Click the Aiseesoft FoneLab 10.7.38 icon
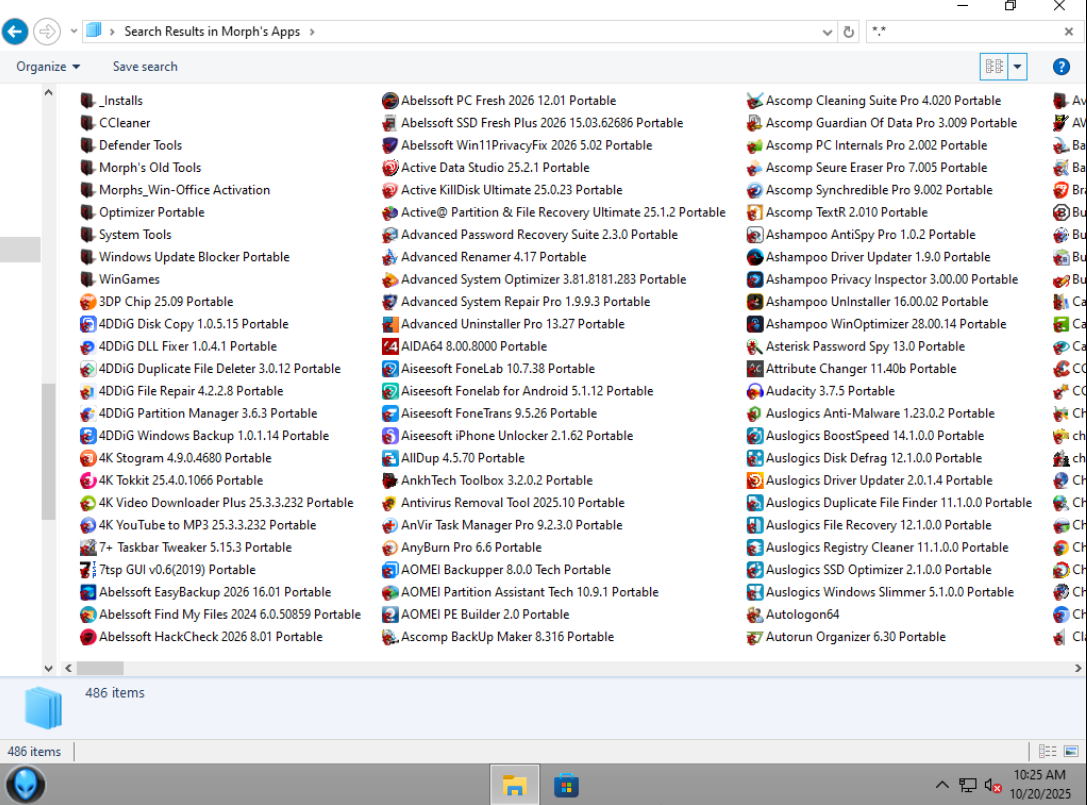 [390, 369]
